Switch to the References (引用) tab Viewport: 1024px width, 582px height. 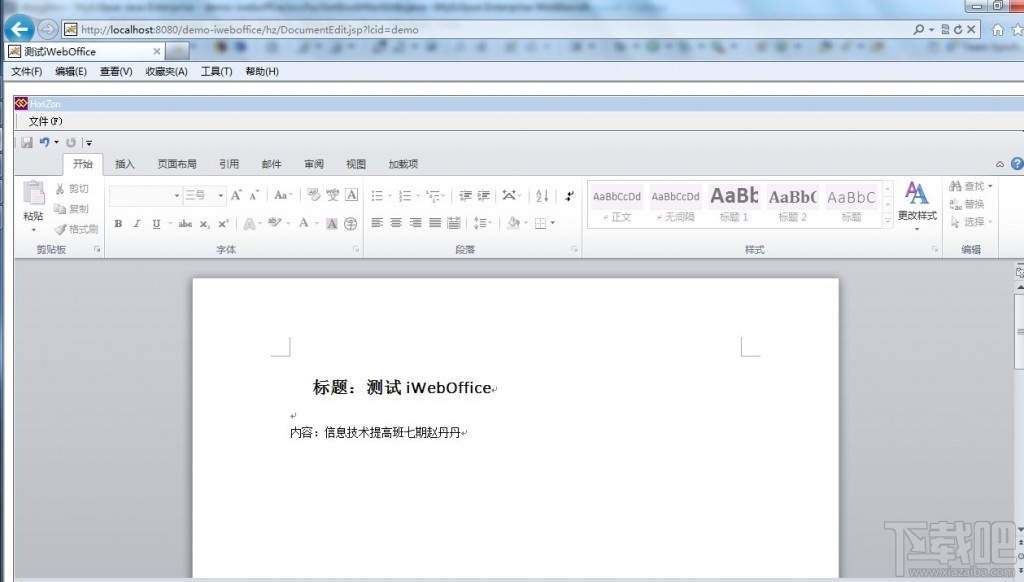tap(229, 164)
